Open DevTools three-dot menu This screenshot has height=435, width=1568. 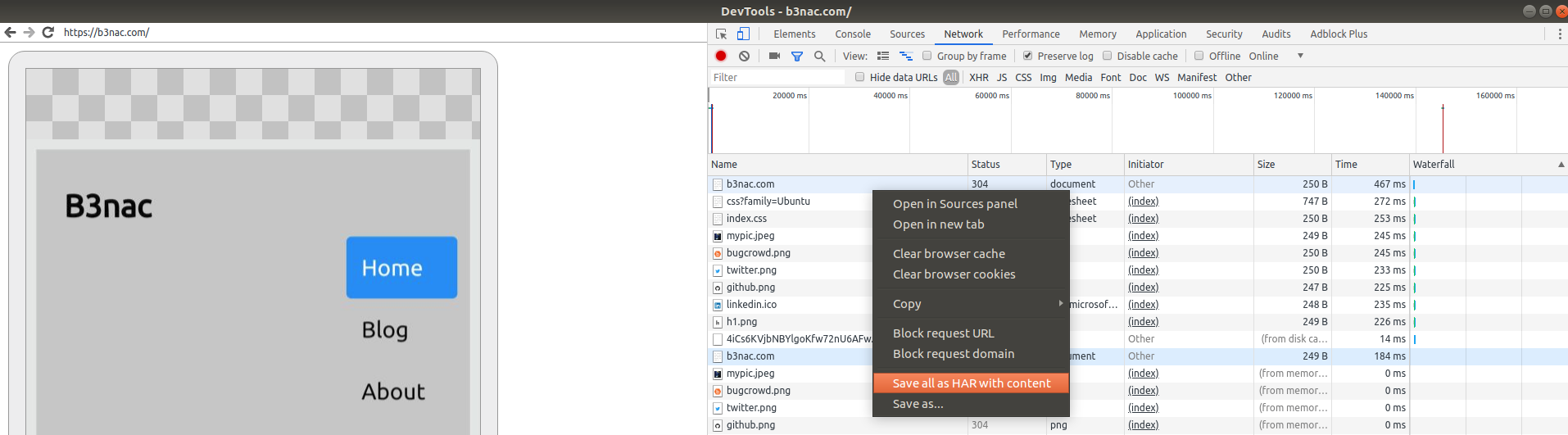point(1559,34)
